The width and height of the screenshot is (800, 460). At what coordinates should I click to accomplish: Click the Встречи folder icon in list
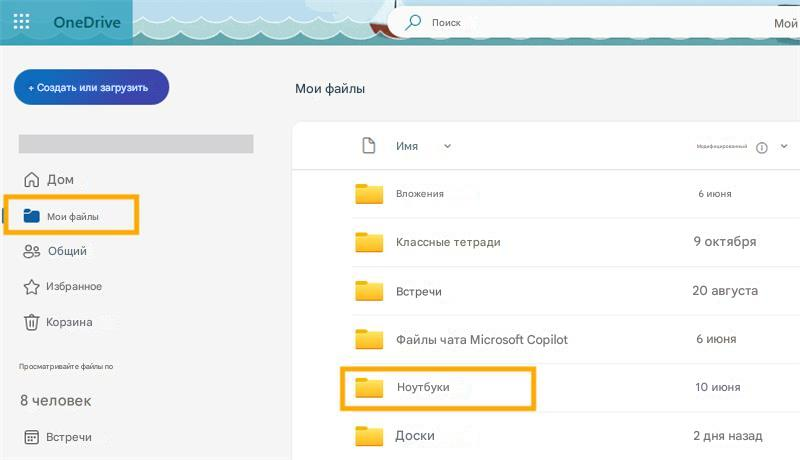369,291
